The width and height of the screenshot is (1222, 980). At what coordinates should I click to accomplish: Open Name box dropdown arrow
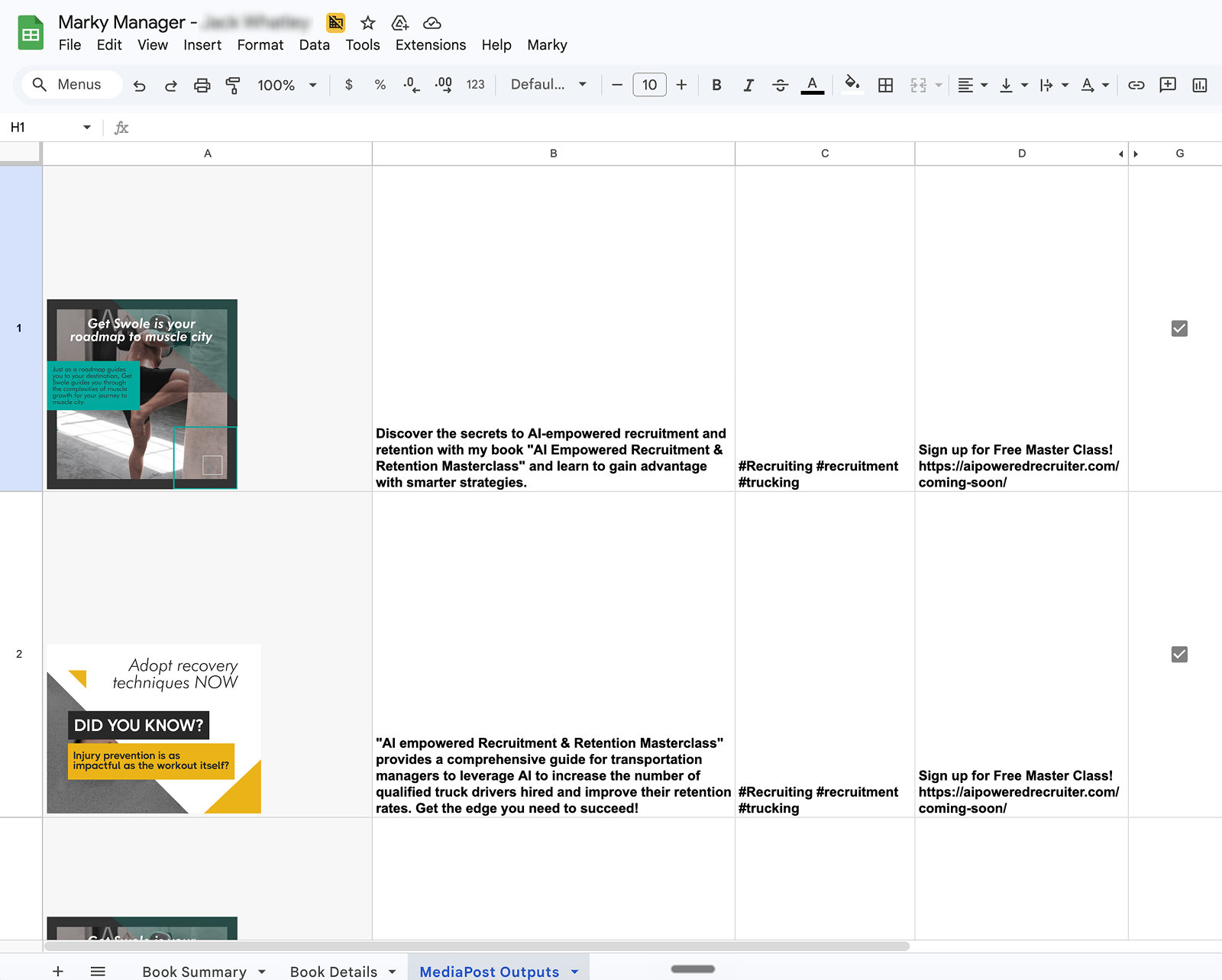click(x=87, y=128)
